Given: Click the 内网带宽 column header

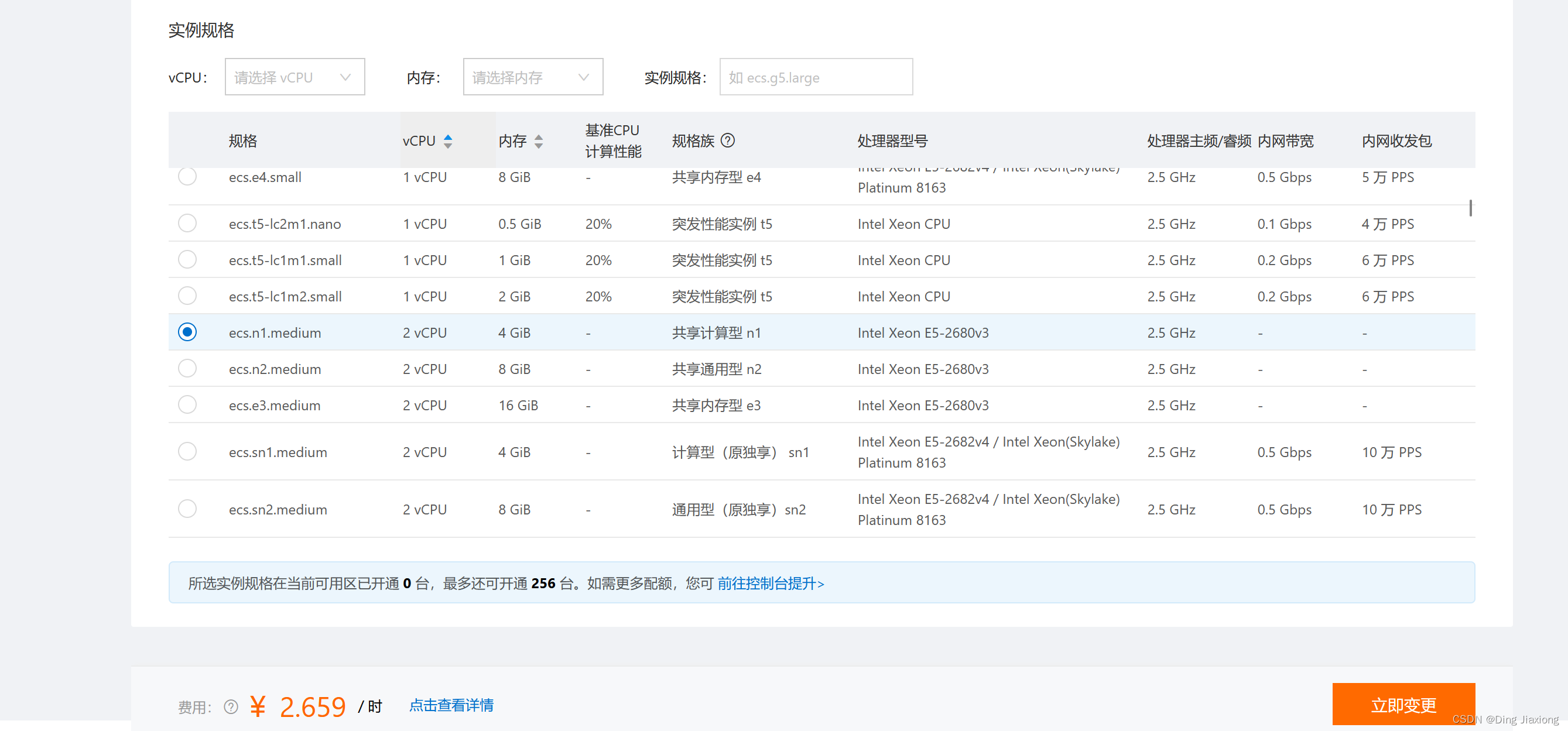Looking at the screenshot, I should [1286, 141].
